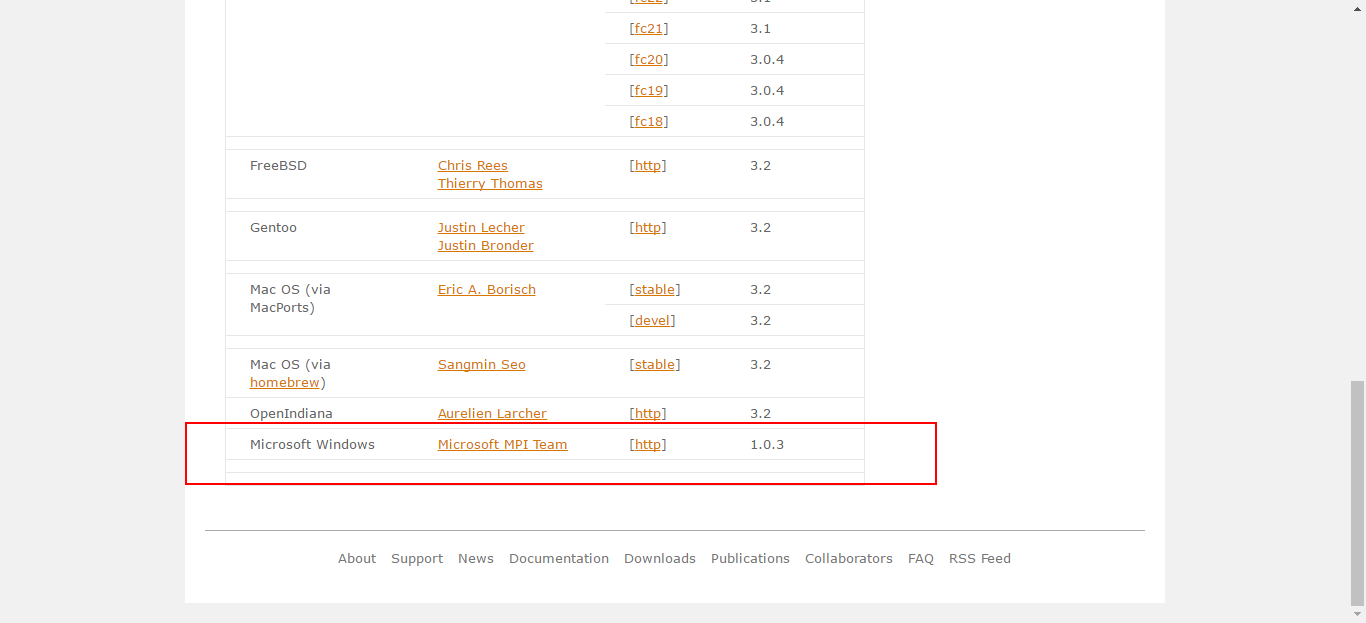Open Collaborators footer link

[x=849, y=558]
